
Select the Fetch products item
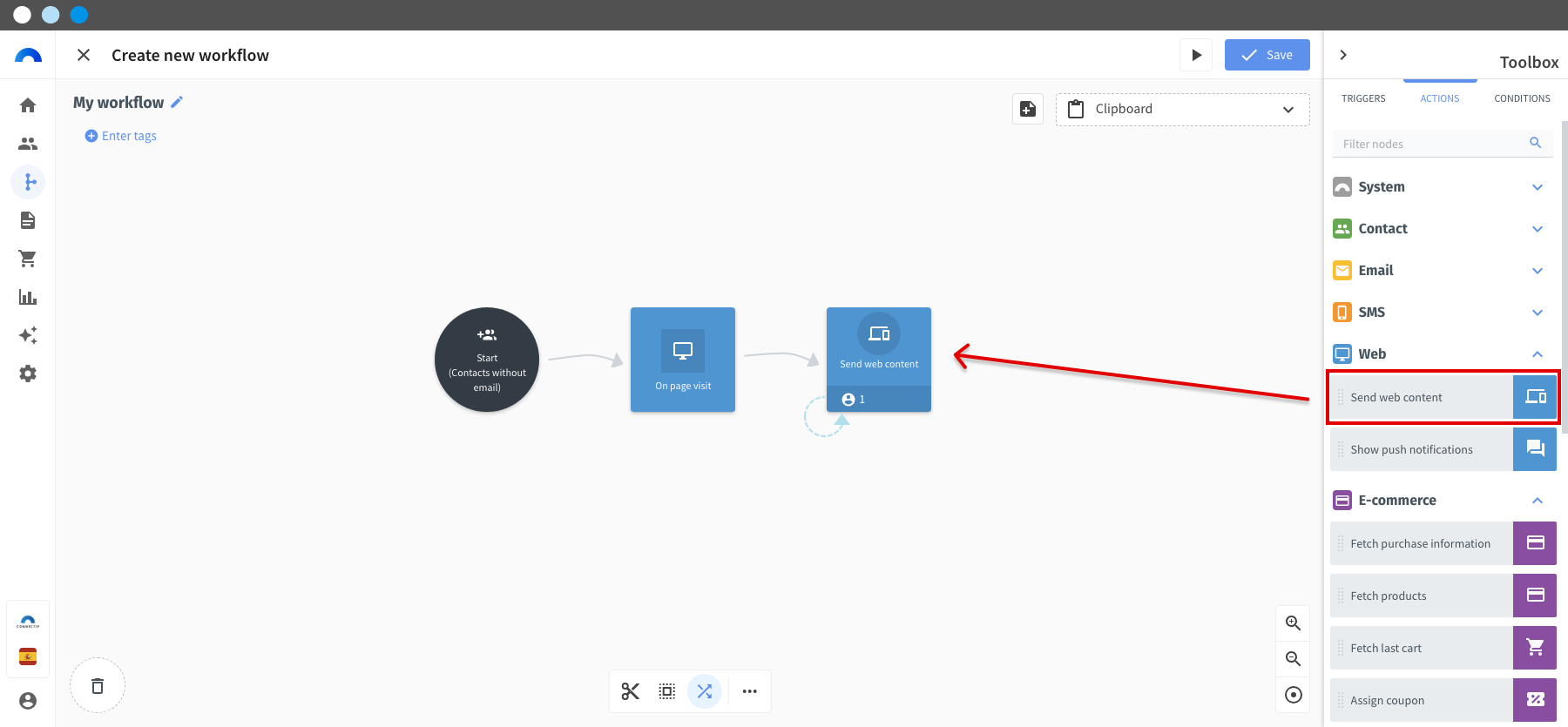[1443, 596]
